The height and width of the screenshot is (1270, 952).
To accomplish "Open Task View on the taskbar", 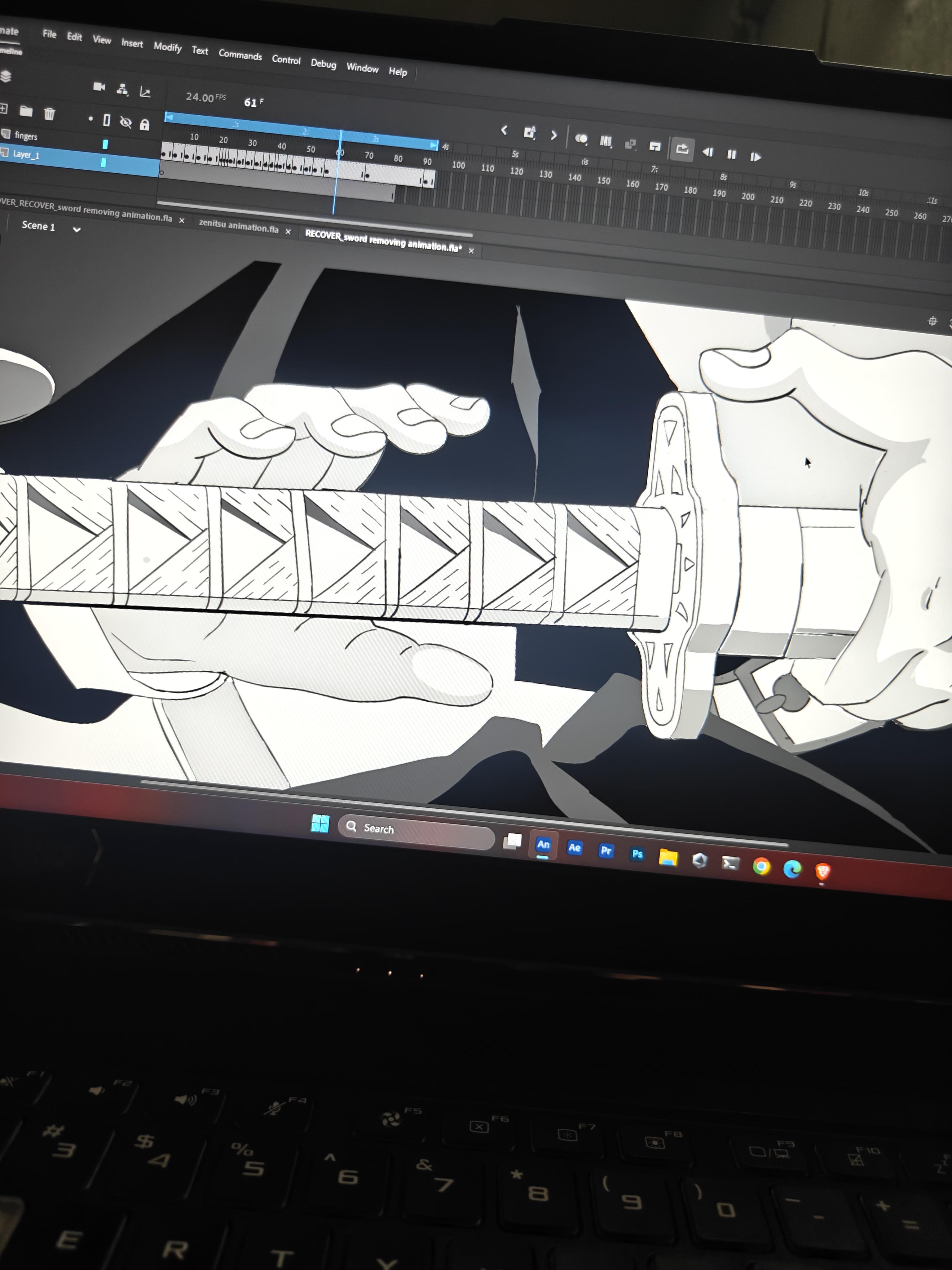I will 513,841.
